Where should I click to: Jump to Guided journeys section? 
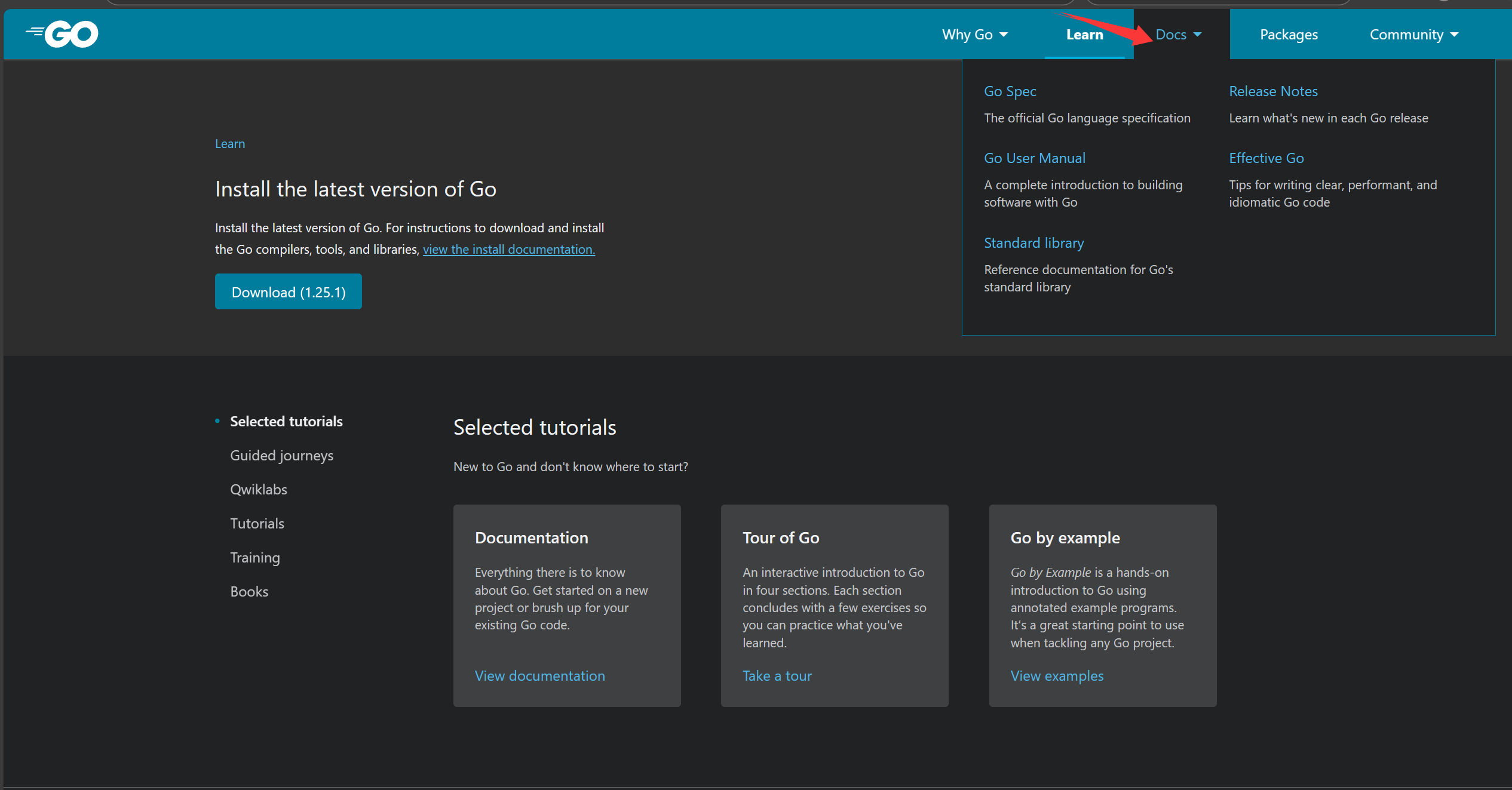(281, 456)
